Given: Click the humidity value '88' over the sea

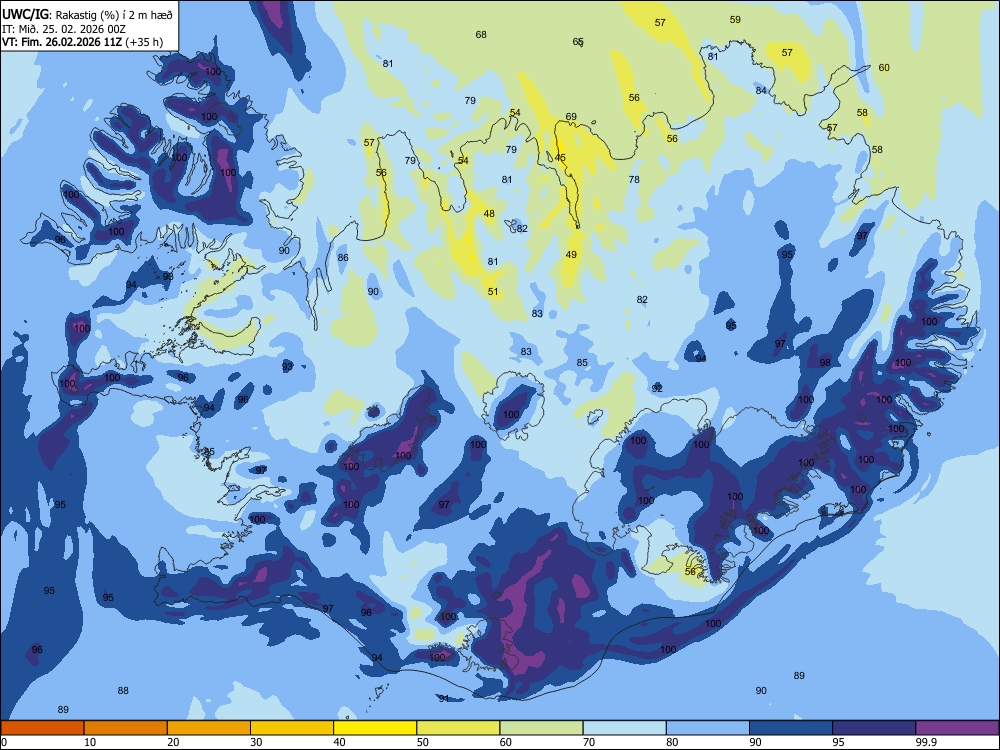Looking at the screenshot, I should [x=123, y=690].
